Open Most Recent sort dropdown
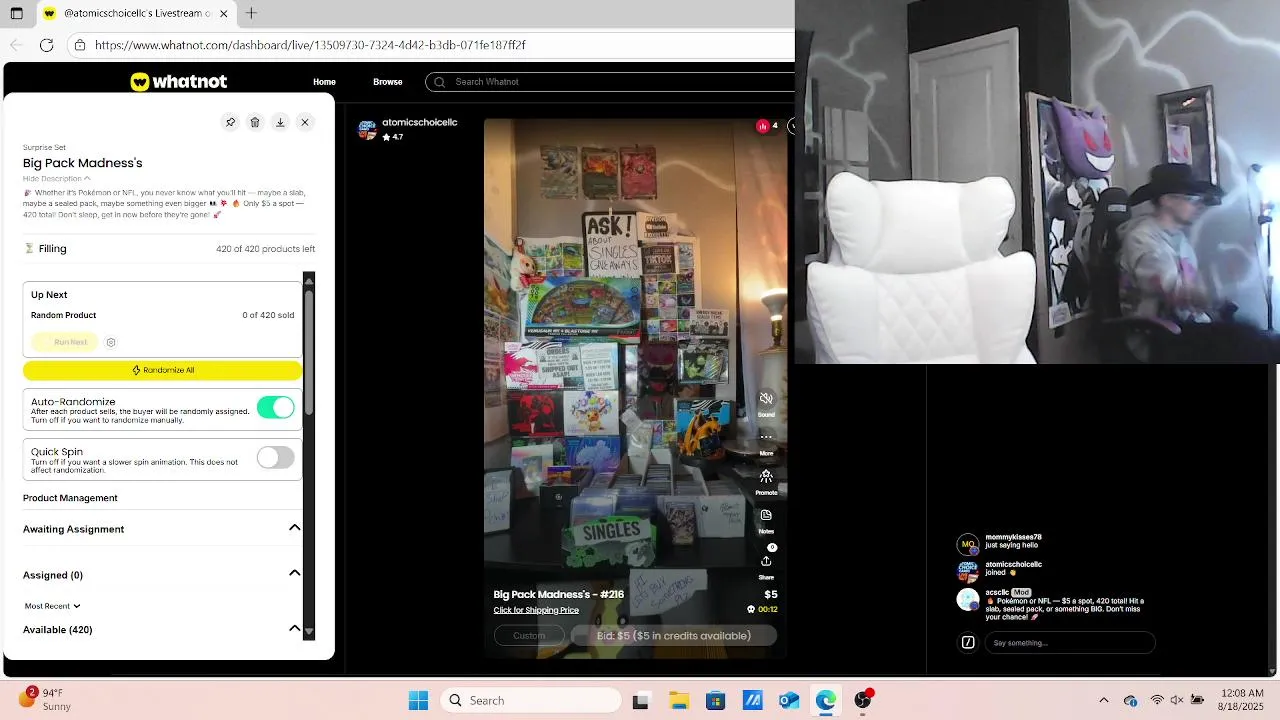This screenshot has width=1280, height=720. tap(52, 606)
